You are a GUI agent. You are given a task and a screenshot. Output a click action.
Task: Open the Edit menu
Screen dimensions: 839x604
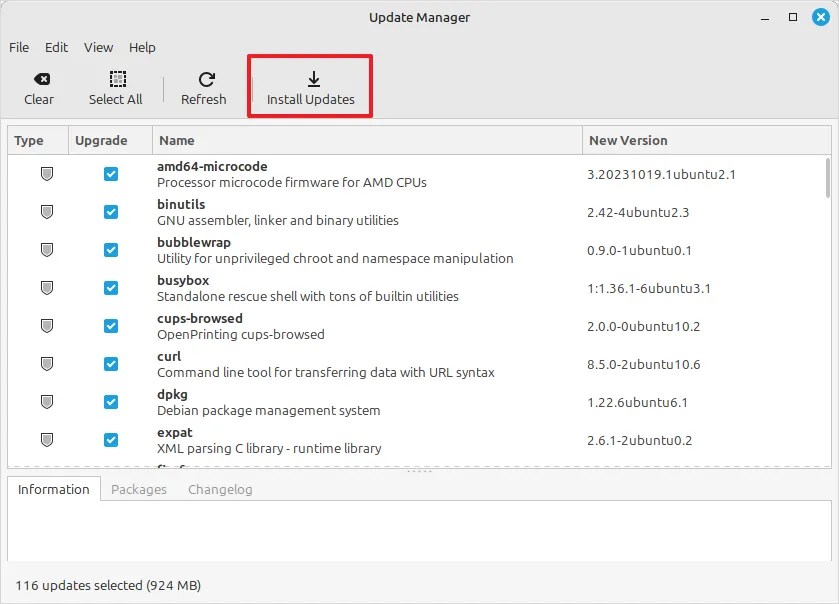click(x=56, y=47)
